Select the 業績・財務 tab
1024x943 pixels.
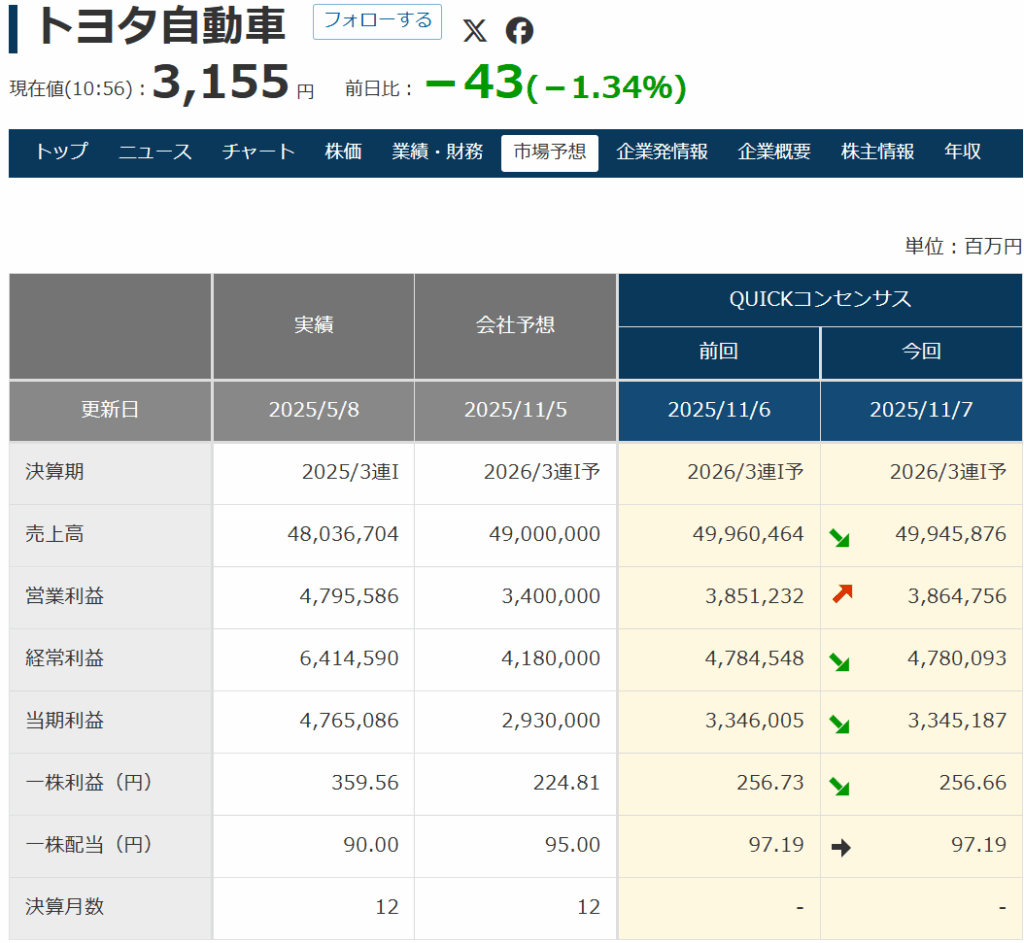[437, 152]
